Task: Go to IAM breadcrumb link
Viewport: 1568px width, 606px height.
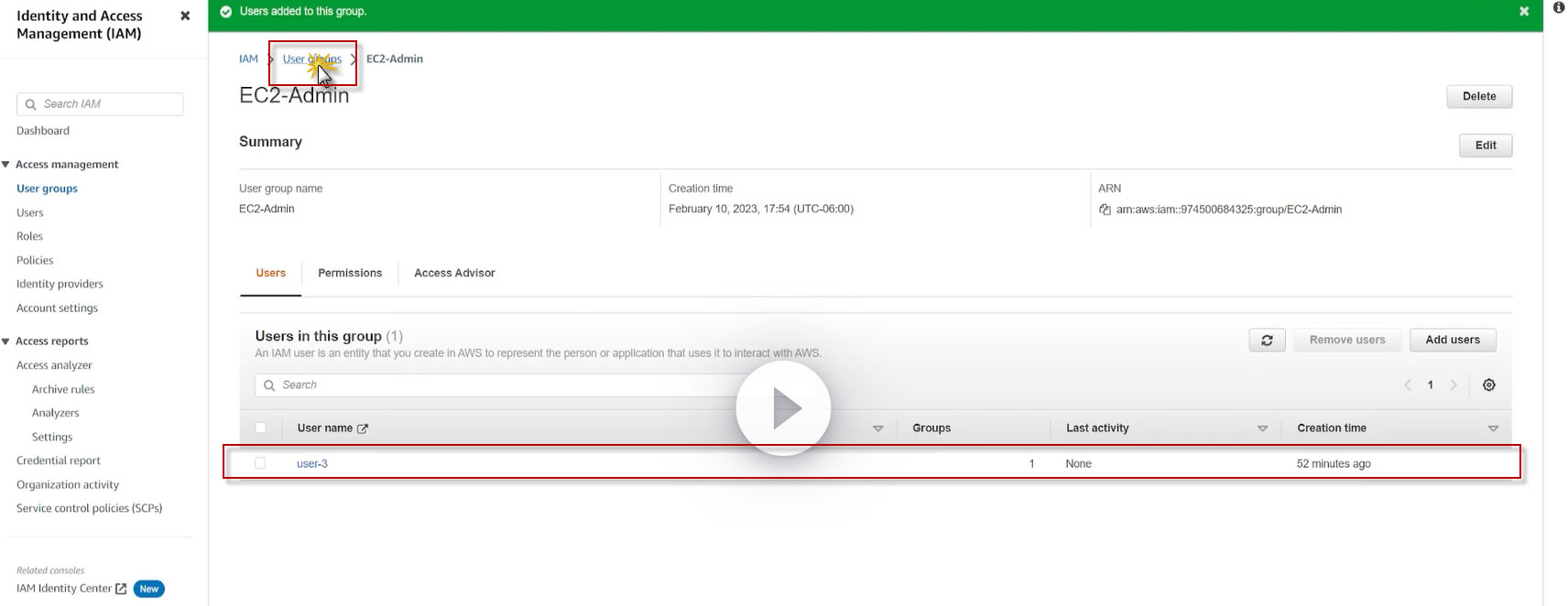Action: click(248, 59)
